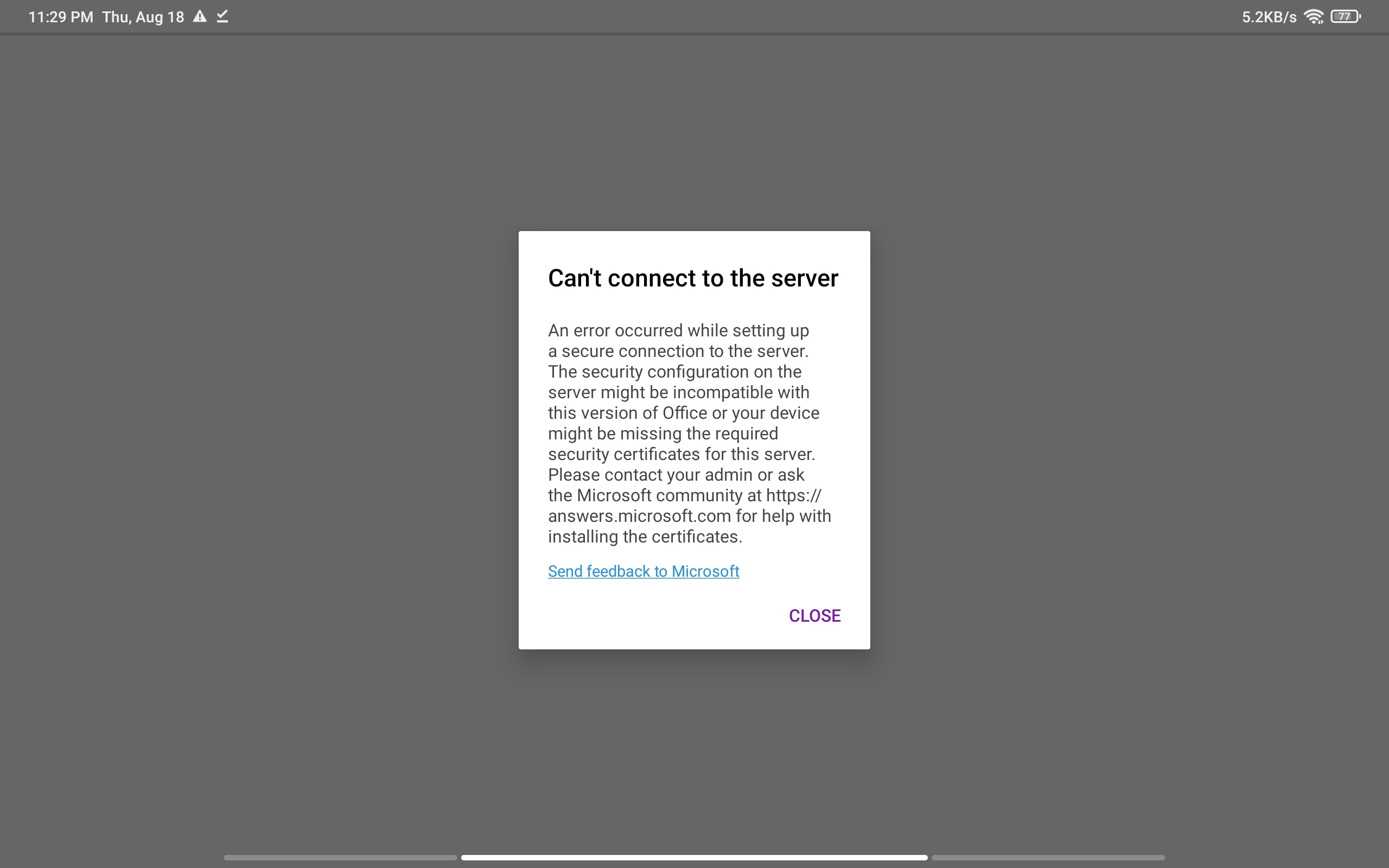Tap the Wi-Fi signal icon
1389x868 pixels.
[1313, 17]
